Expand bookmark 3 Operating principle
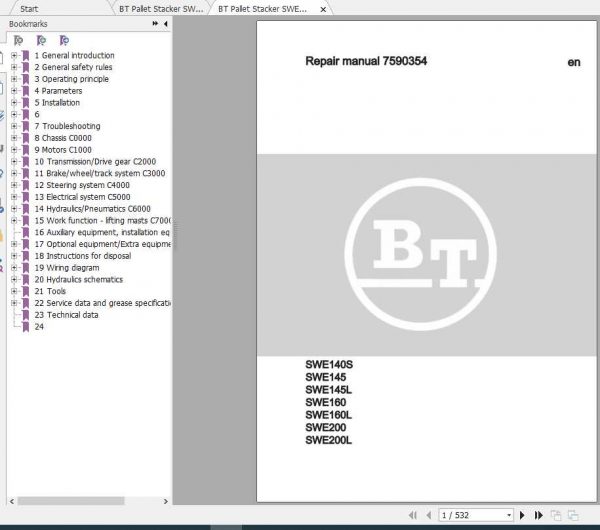The width and height of the screenshot is (600, 530). pos(14,79)
